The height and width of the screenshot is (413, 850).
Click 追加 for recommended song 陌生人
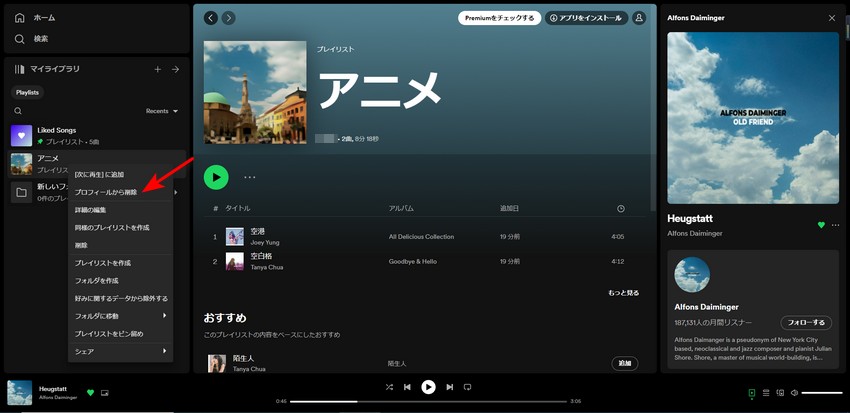coord(624,364)
